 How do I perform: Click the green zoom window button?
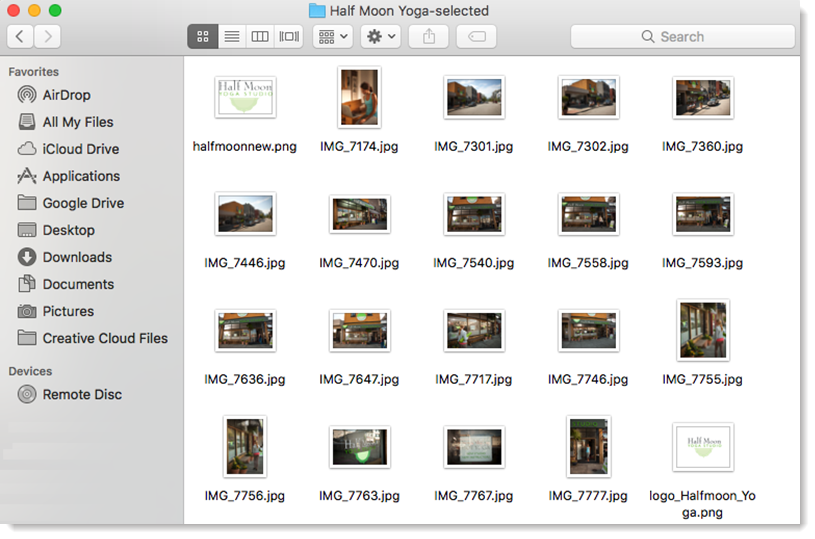(x=55, y=10)
